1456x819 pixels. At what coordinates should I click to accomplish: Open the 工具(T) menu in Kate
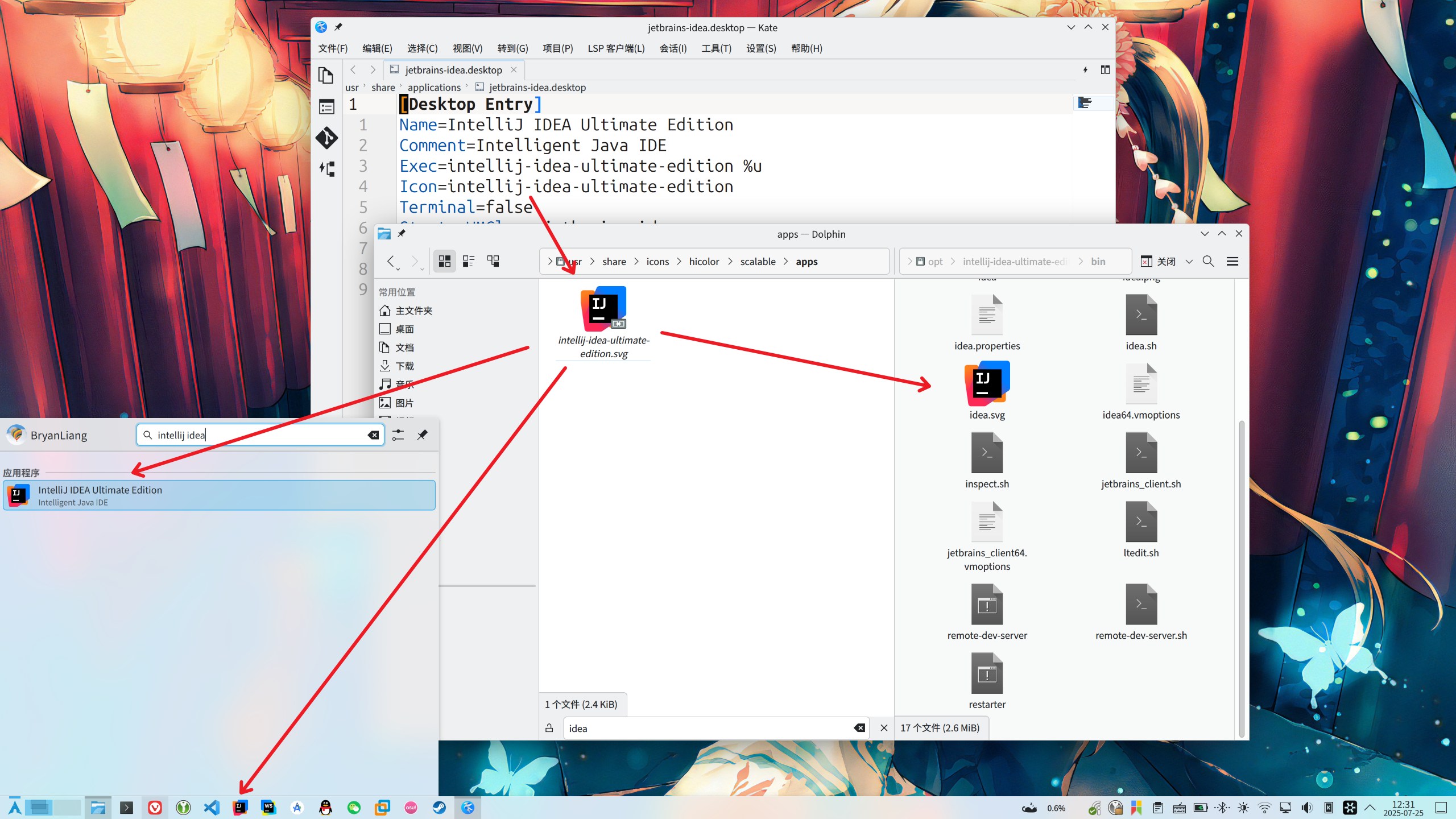click(x=716, y=48)
